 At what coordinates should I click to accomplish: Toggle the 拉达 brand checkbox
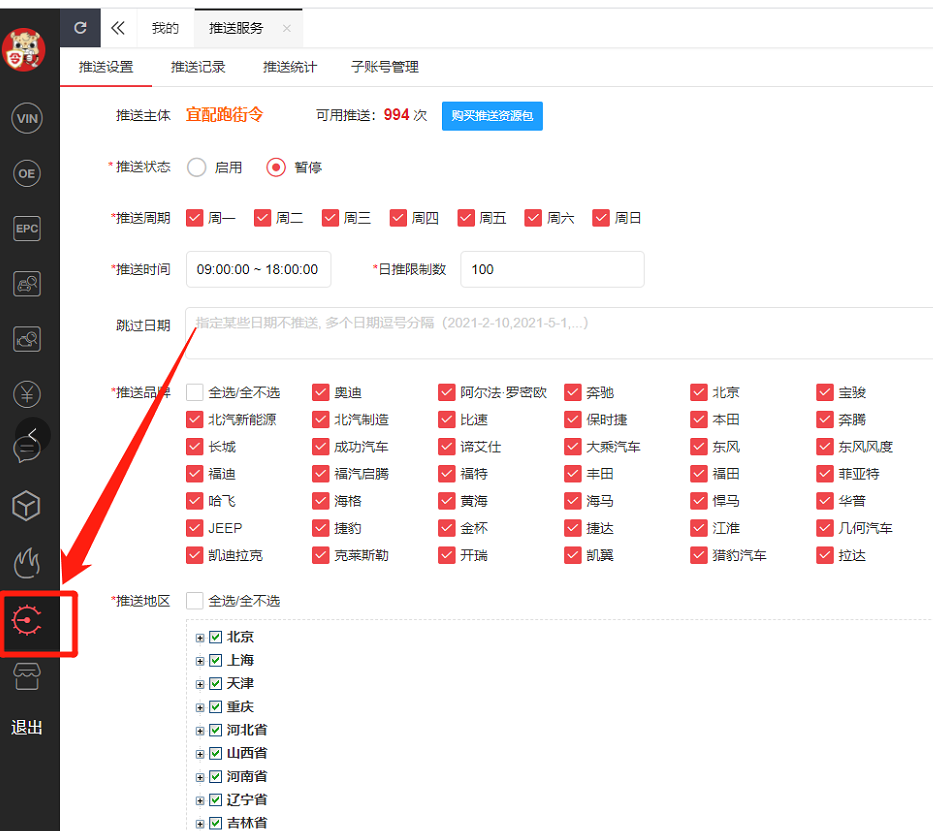(x=825, y=556)
